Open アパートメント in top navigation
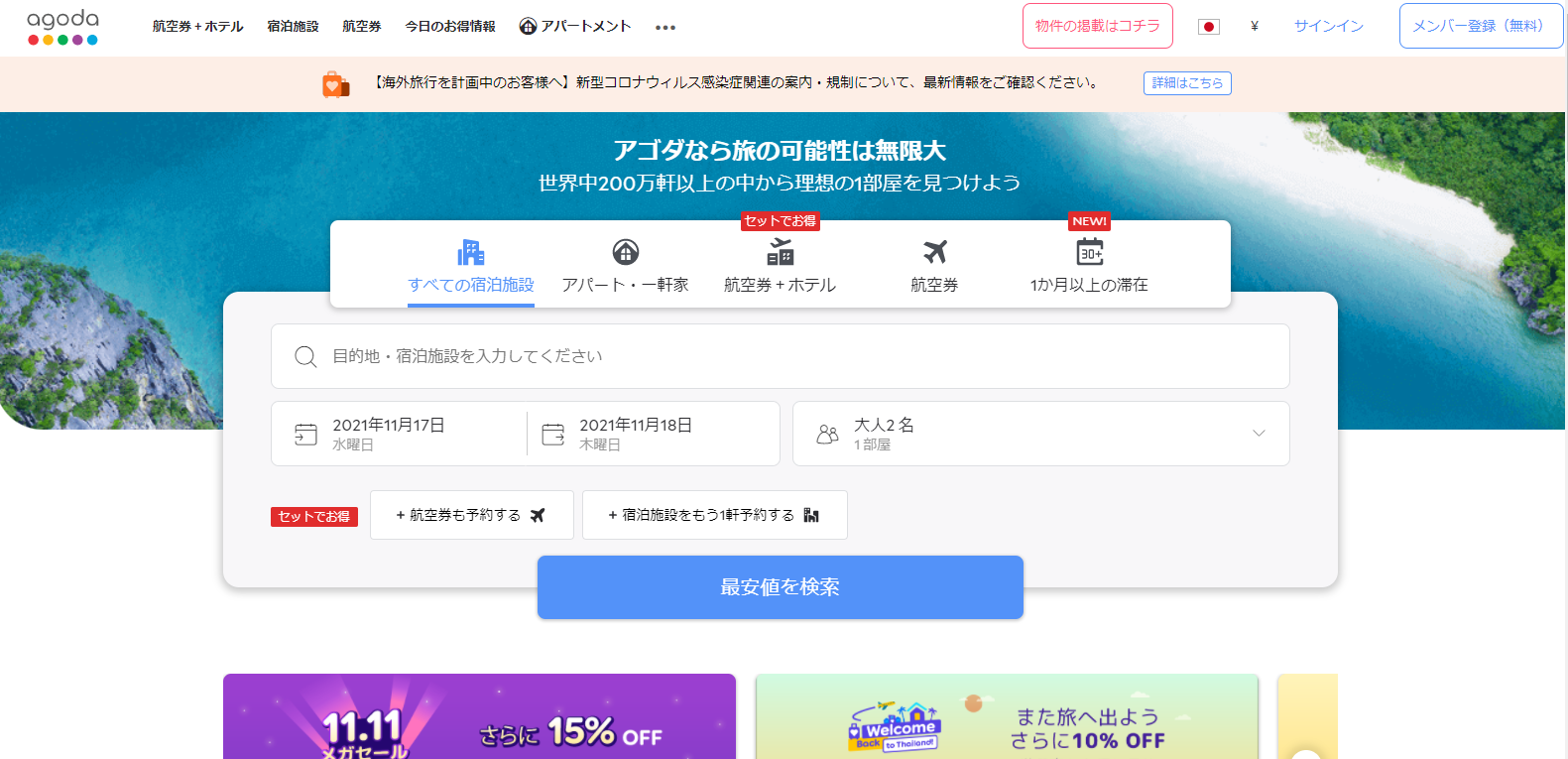The image size is (1568, 759). 575,27
